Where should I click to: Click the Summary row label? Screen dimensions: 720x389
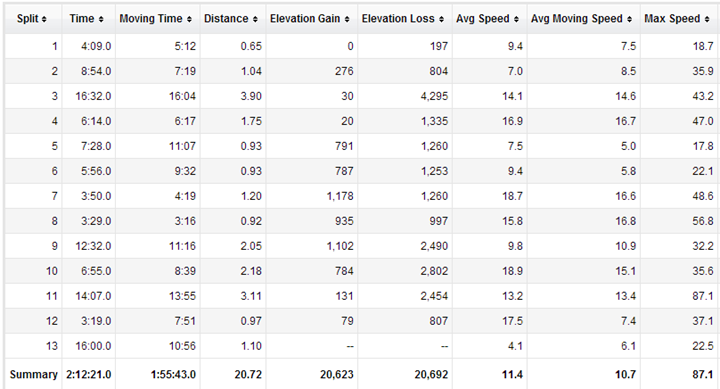pyautogui.click(x=34, y=374)
